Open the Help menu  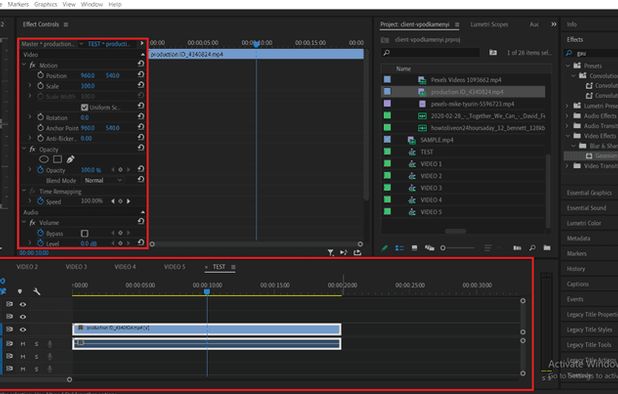click(x=115, y=4)
